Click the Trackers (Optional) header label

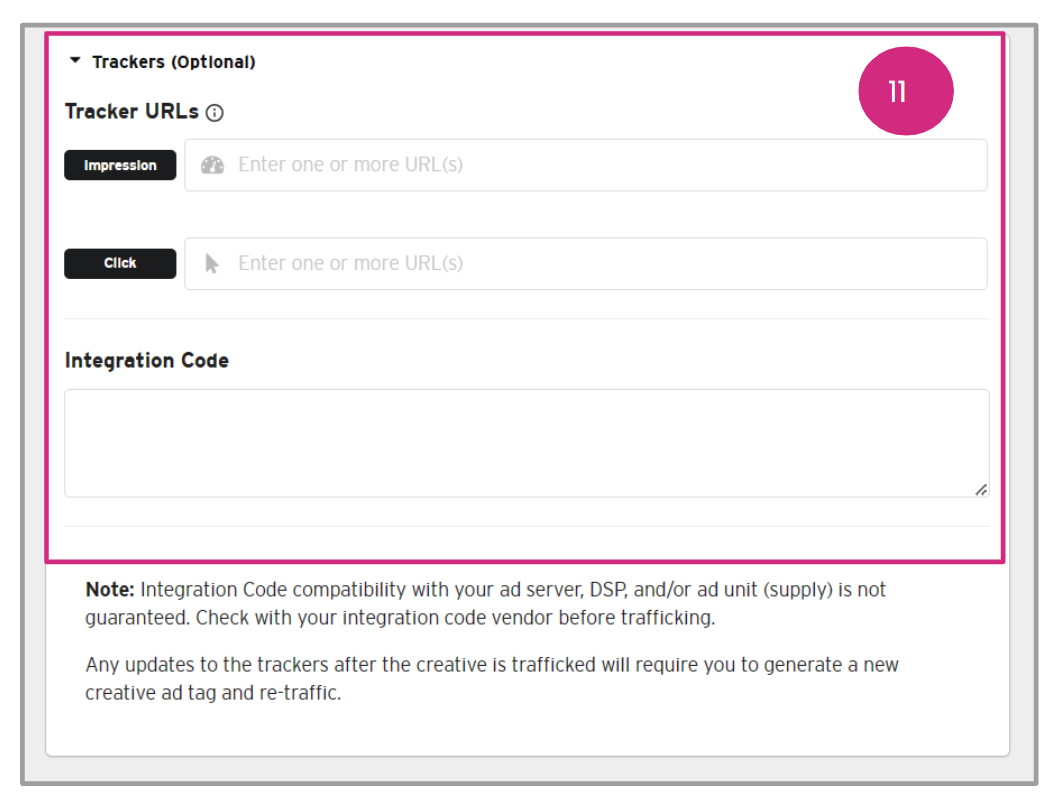click(x=173, y=62)
